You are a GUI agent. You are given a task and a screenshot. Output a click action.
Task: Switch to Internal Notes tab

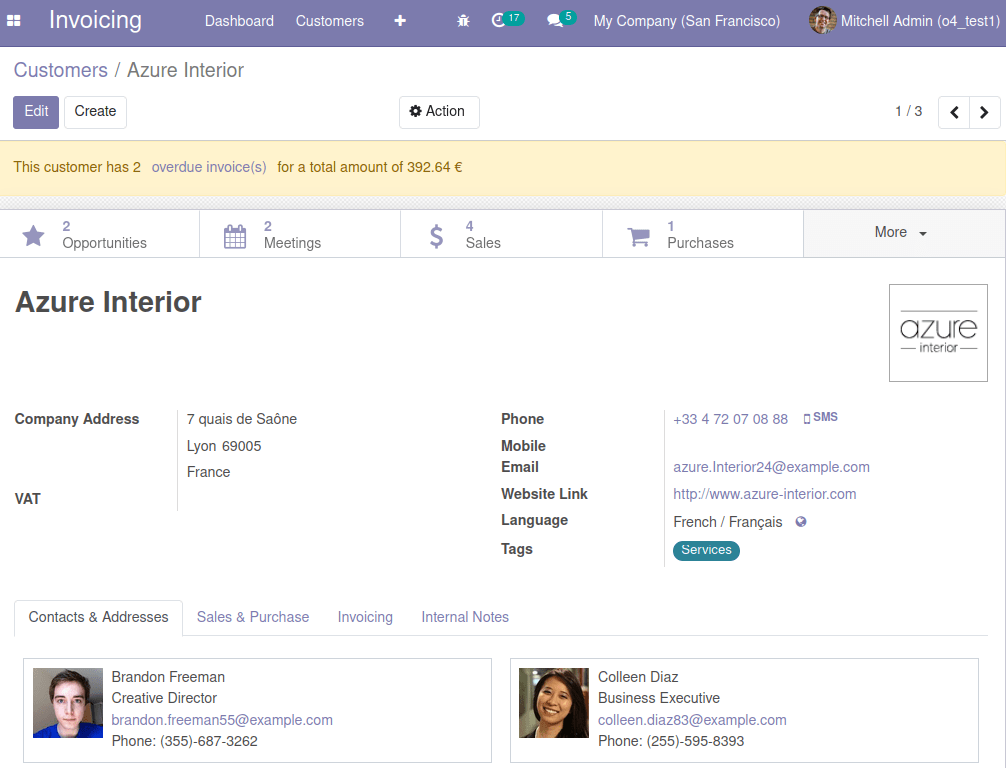[465, 617]
